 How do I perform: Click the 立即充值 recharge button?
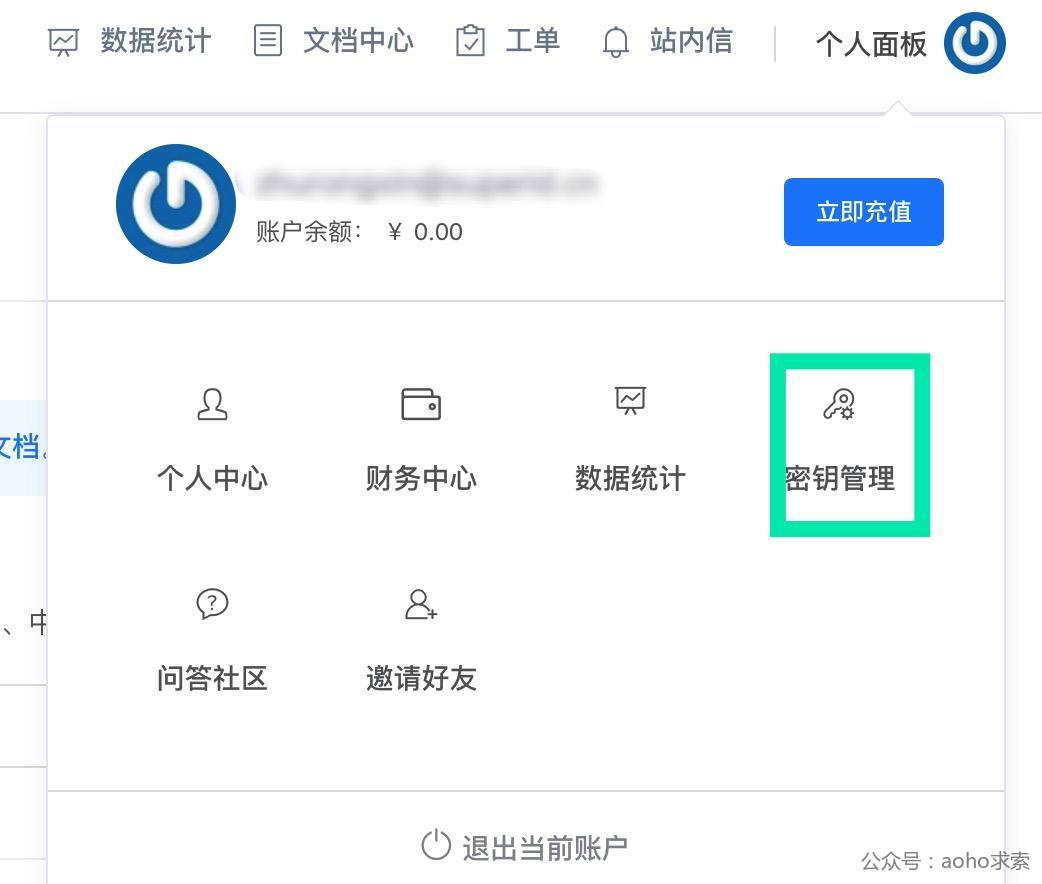pos(863,212)
